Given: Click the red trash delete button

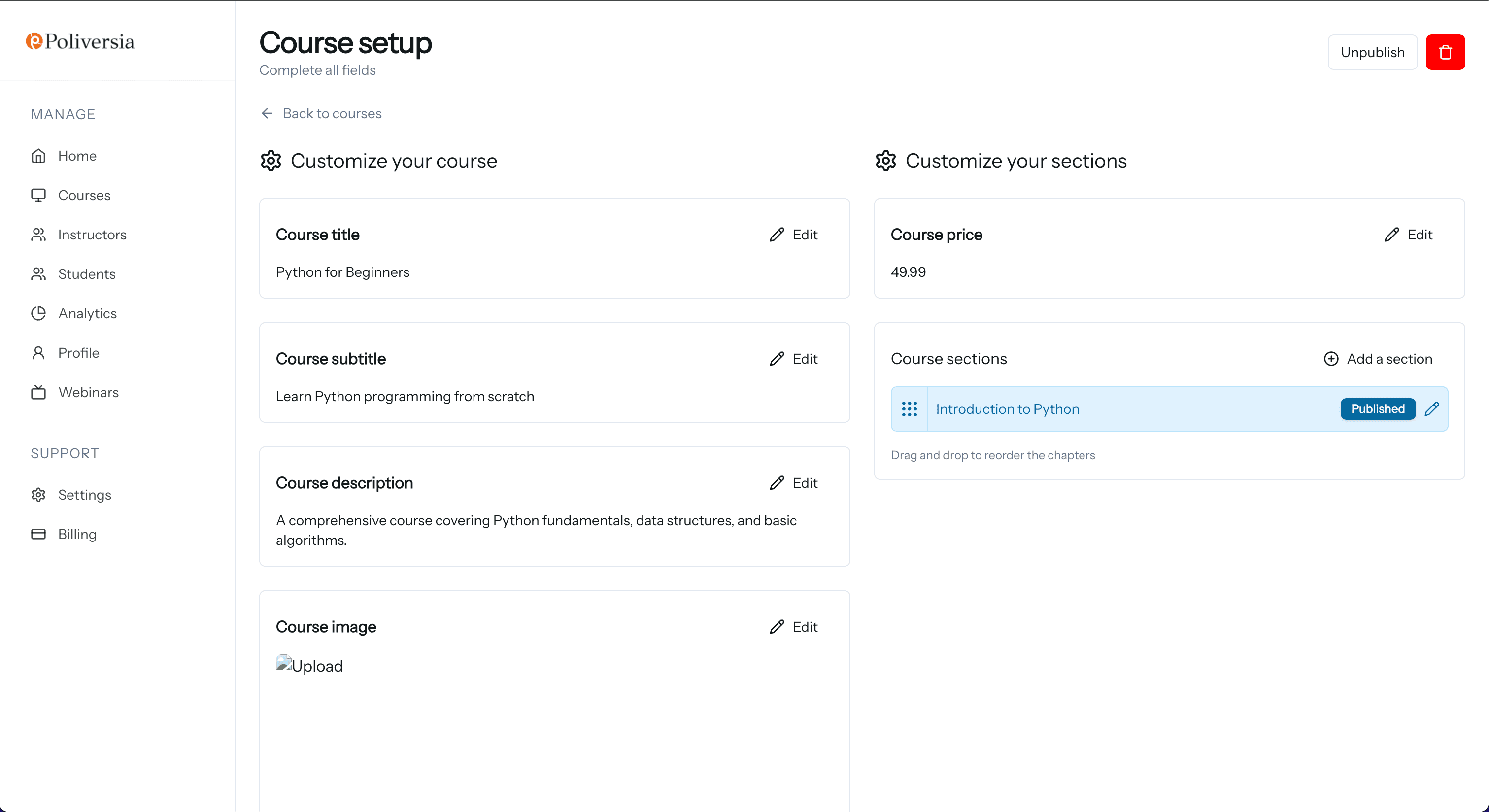Looking at the screenshot, I should (x=1445, y=52).
